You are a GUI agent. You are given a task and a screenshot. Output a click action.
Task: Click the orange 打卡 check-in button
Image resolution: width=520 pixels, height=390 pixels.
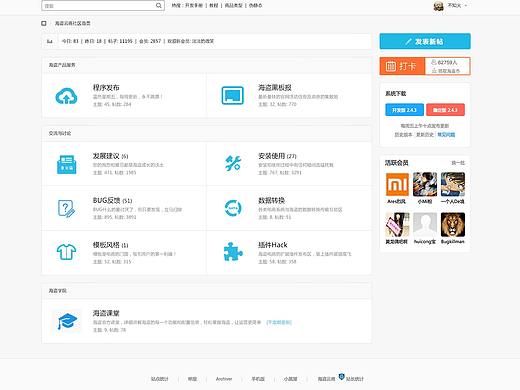[402, 66]
